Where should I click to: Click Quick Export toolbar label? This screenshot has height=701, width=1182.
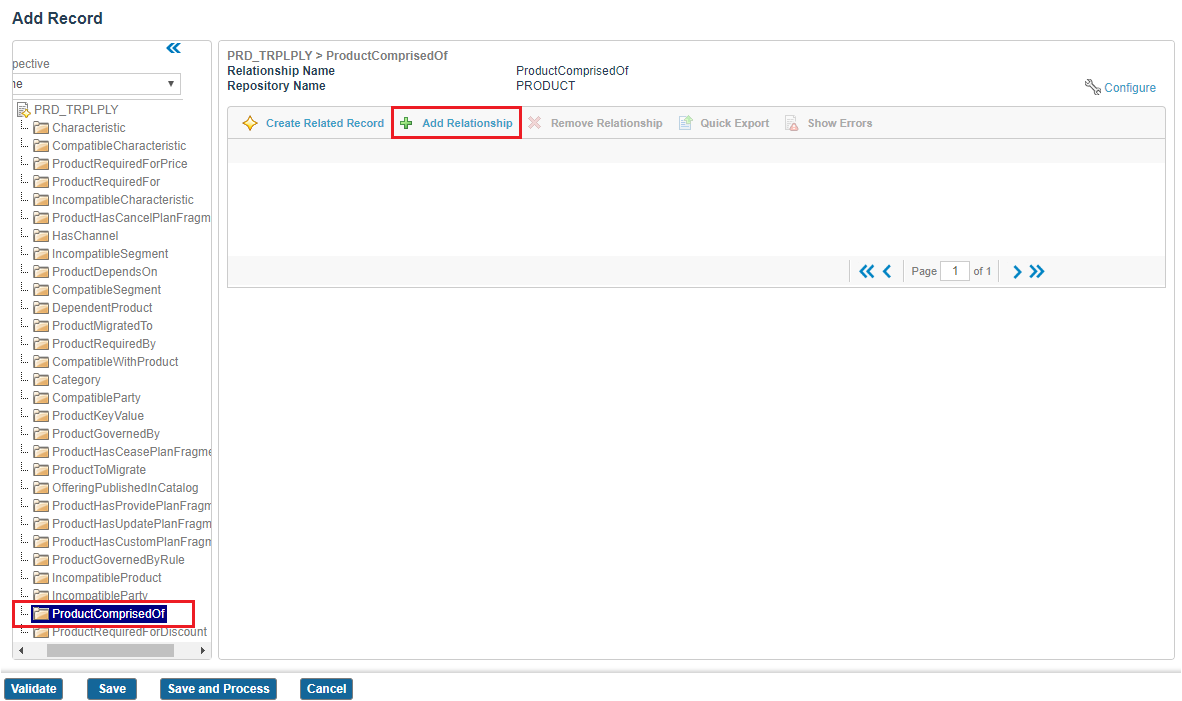point(735,123)
